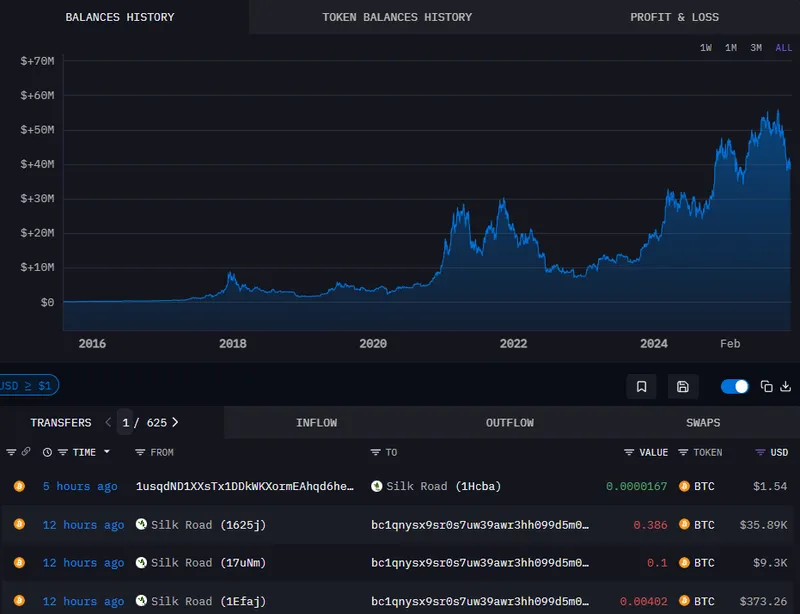Switch off the blue toggle near the save icon
This screenshot has height=614, width=800.
click(734, 386)
